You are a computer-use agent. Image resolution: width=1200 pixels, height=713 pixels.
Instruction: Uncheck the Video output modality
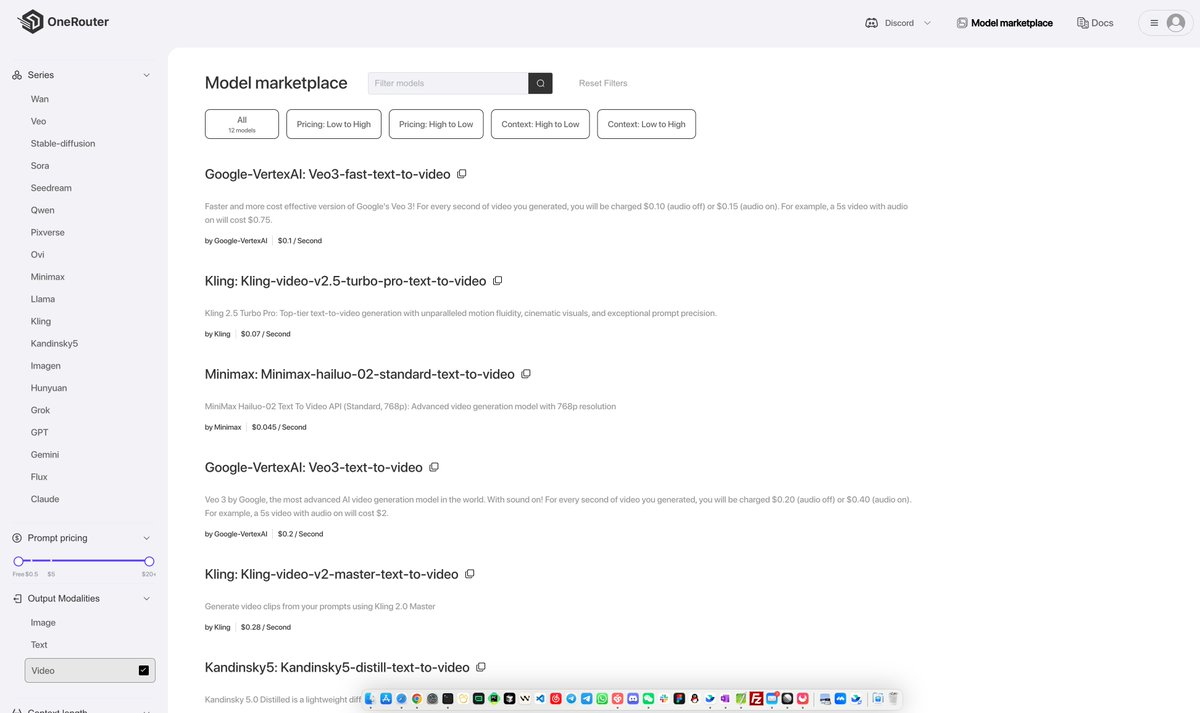pyautogui.click(x=143, y=671)
